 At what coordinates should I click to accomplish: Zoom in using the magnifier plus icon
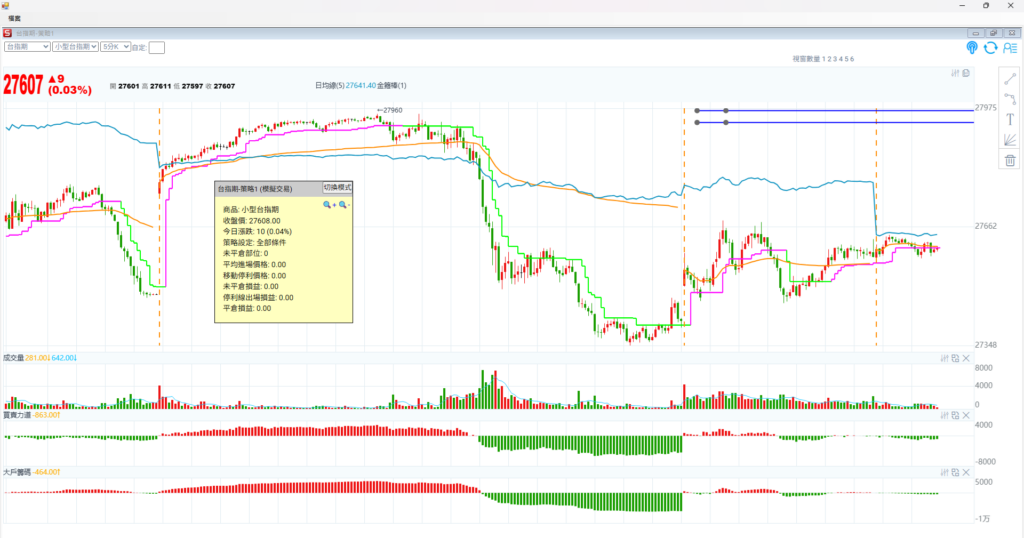point(328,204)
